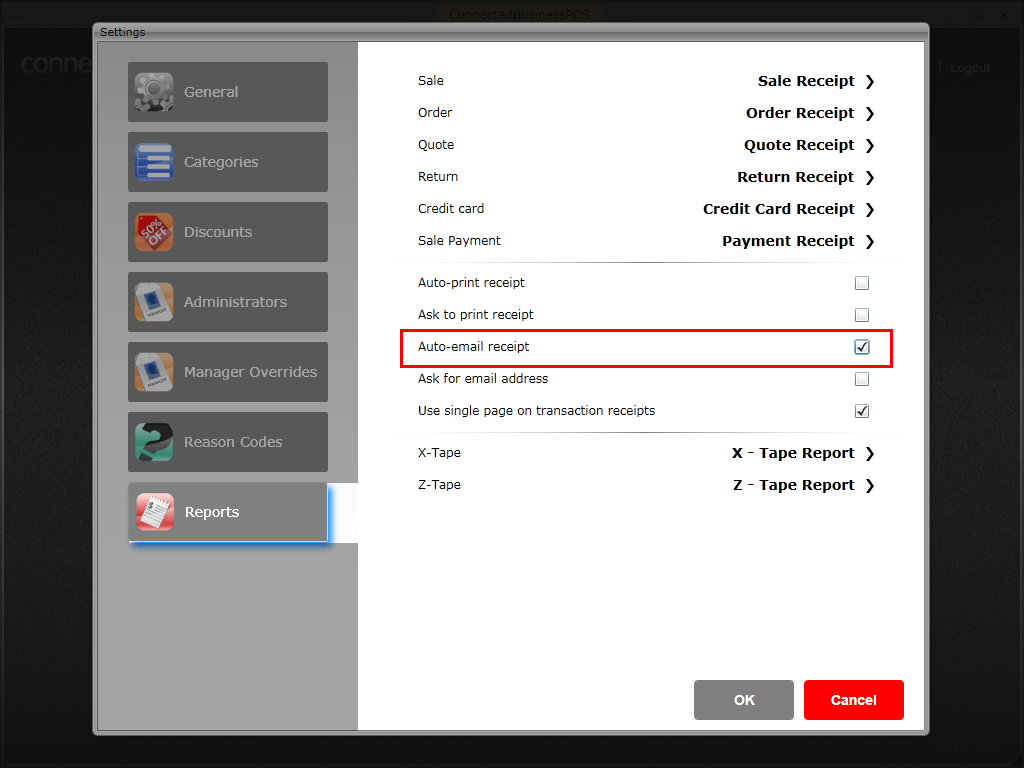Image resolution: width=1024 pixels, height=768 pixels.
Task: Expand the Sale Receipt chevron
Action: pyautogui.click(x=869, y=81)
